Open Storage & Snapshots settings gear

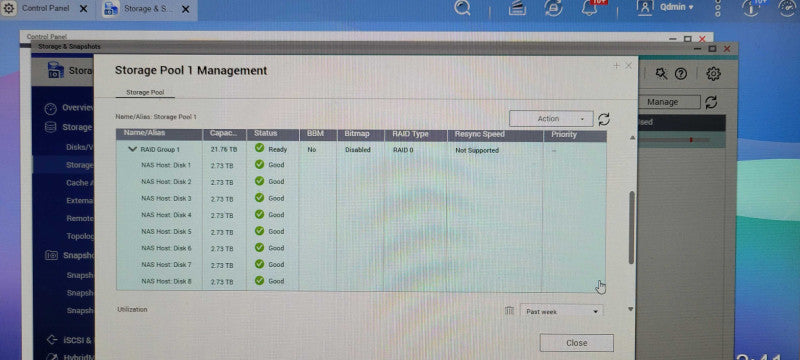[713, 74]
